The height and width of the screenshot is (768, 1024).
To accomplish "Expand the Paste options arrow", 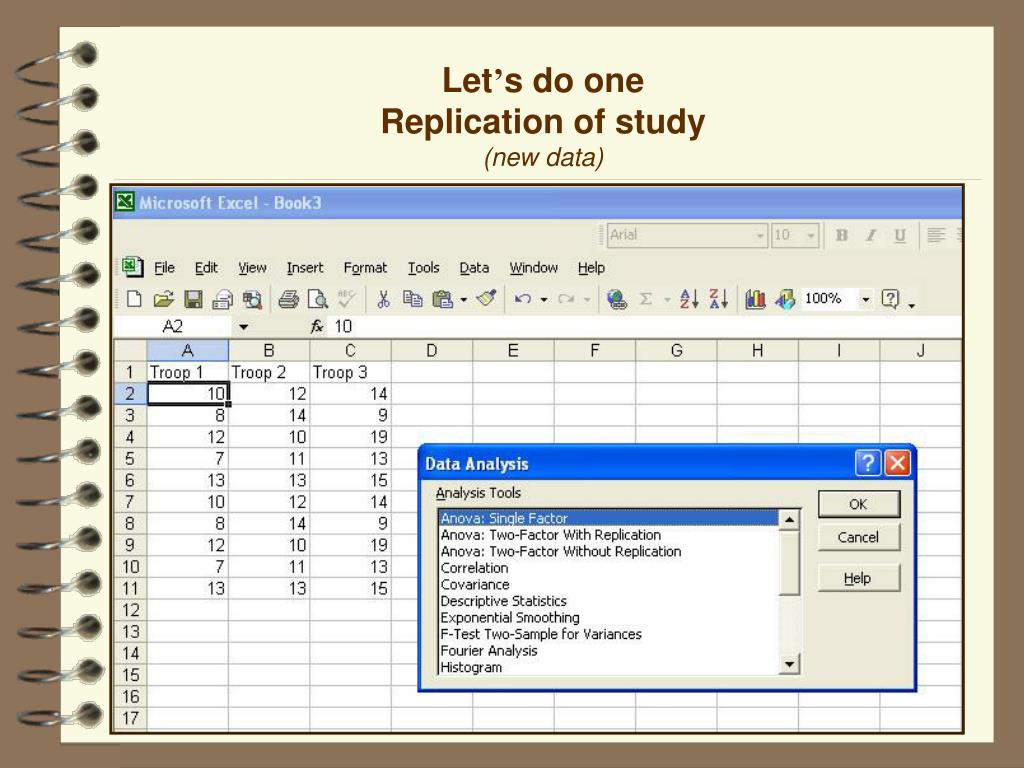I will pos(464,300).
